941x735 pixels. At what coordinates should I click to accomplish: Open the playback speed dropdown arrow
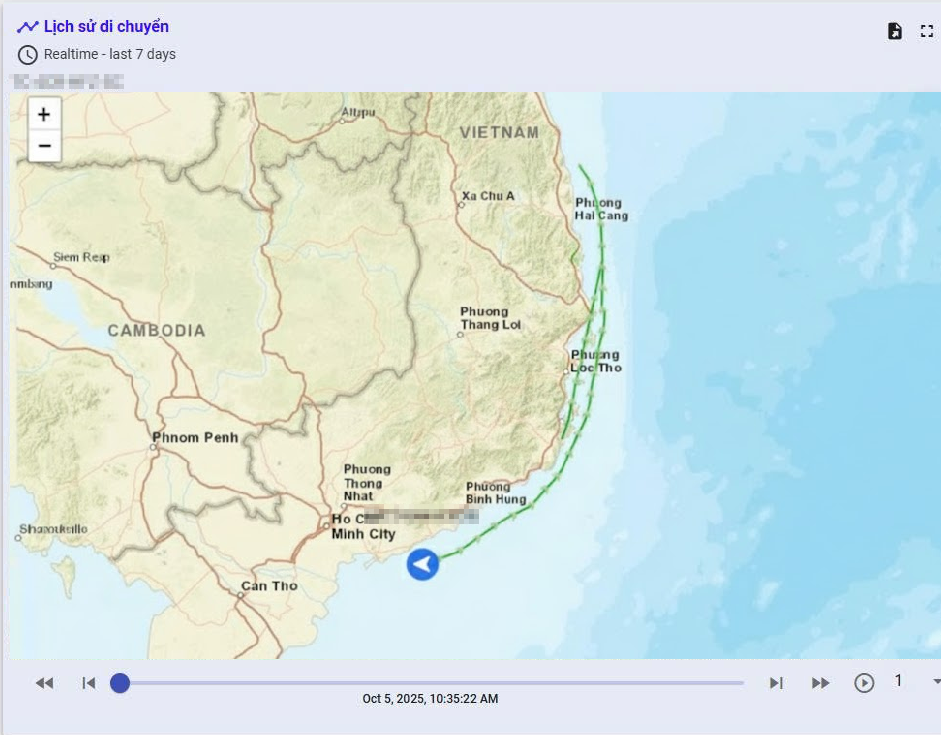click(x=936, y=682)
